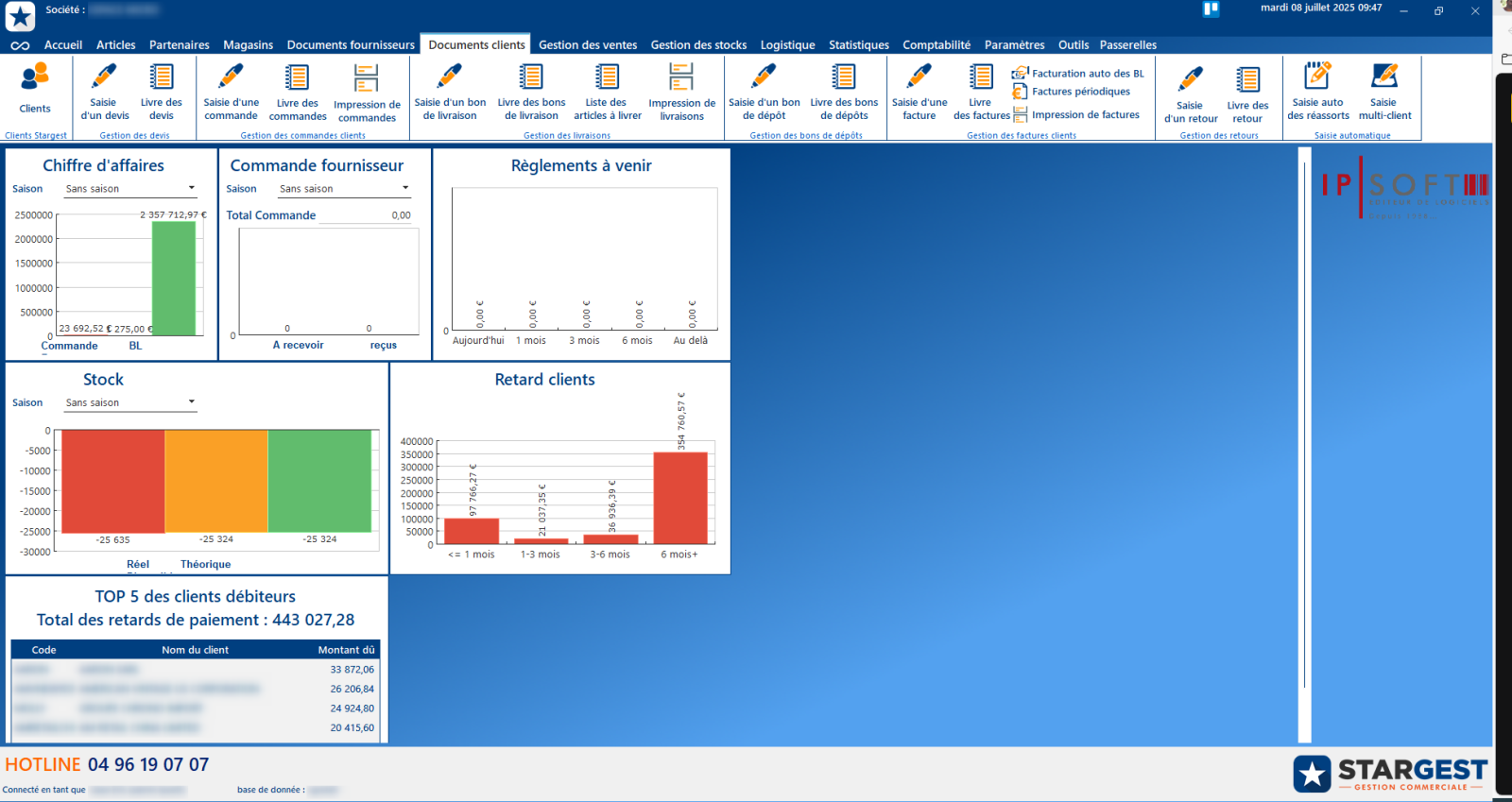Click the 6 mois+ red bar in Retard clients

679,498
